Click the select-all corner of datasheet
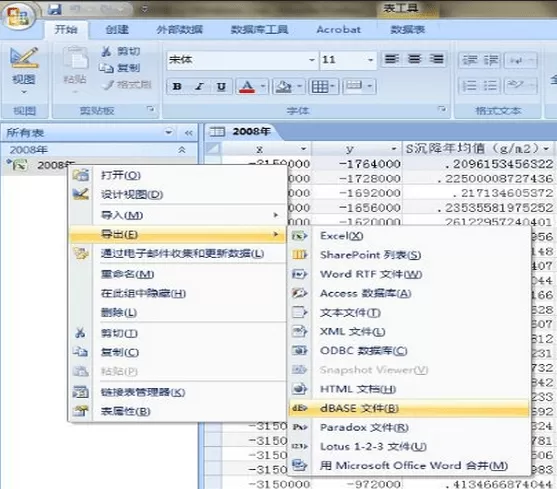The height and width of the screenshot is (489, 557). 213,148
